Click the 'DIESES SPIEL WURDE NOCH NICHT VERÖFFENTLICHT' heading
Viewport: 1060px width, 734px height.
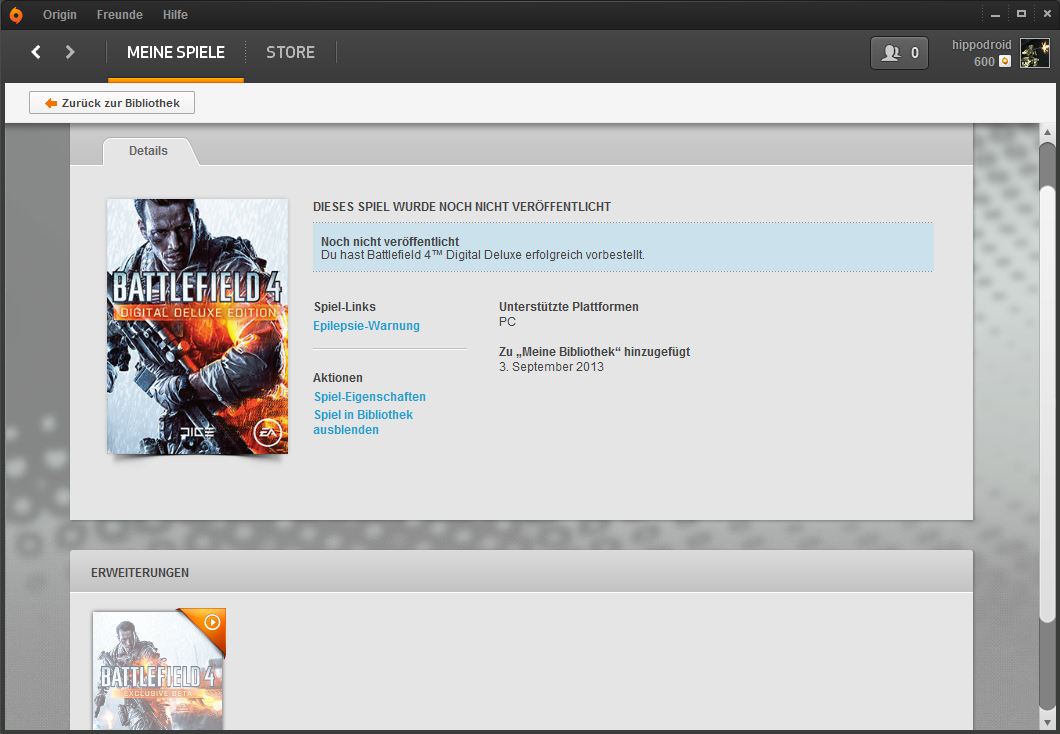462,207
